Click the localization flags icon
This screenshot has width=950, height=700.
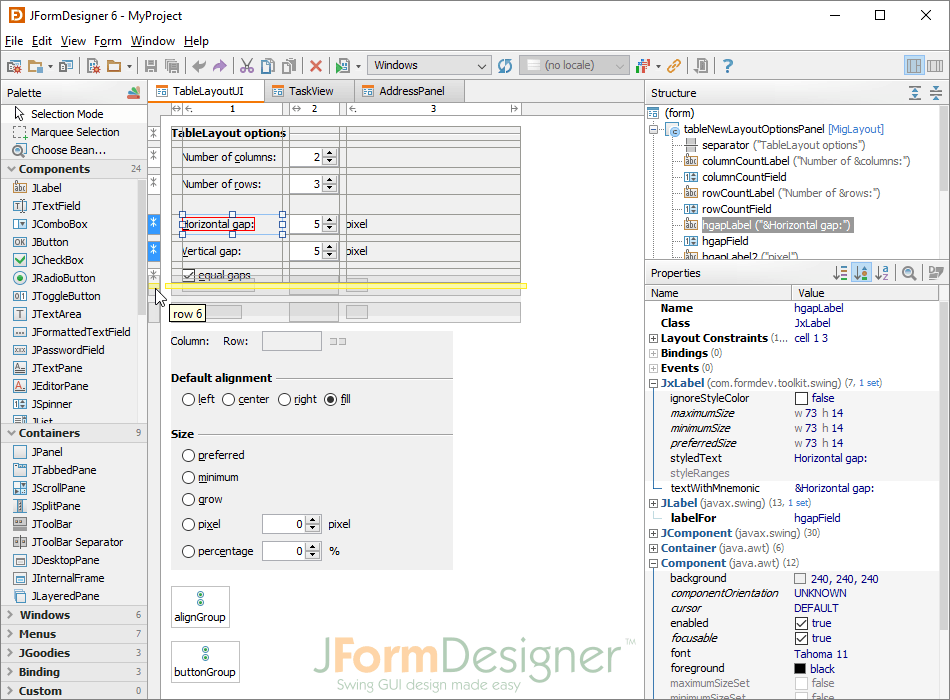point(643,66)
